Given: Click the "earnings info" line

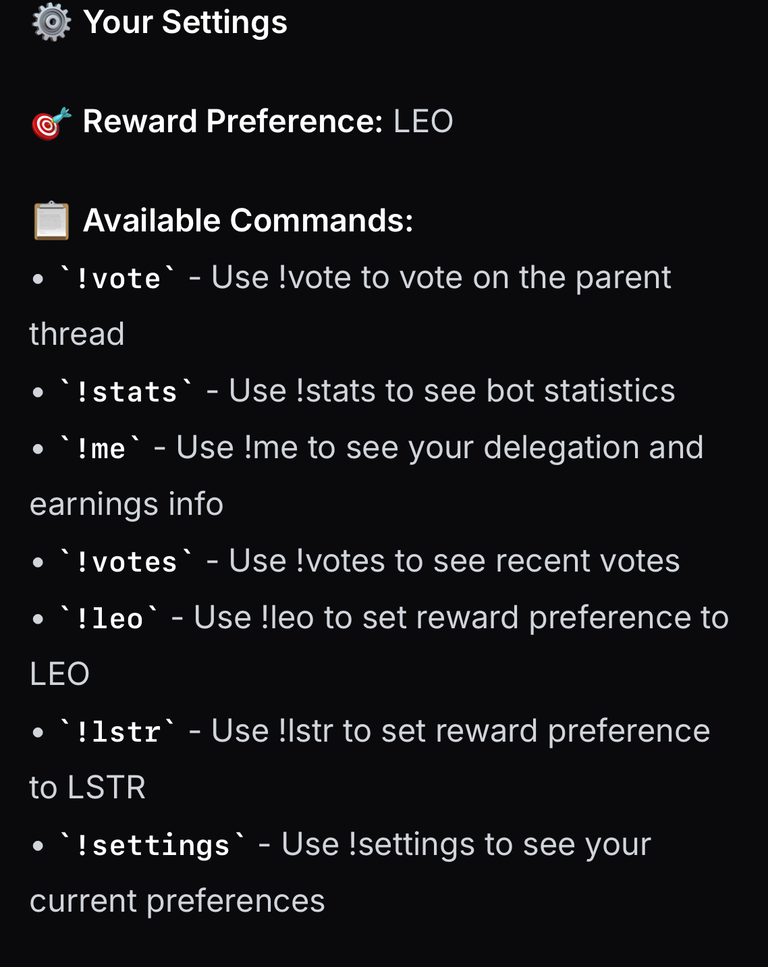Looking at the screenshot, I should 126,504.
